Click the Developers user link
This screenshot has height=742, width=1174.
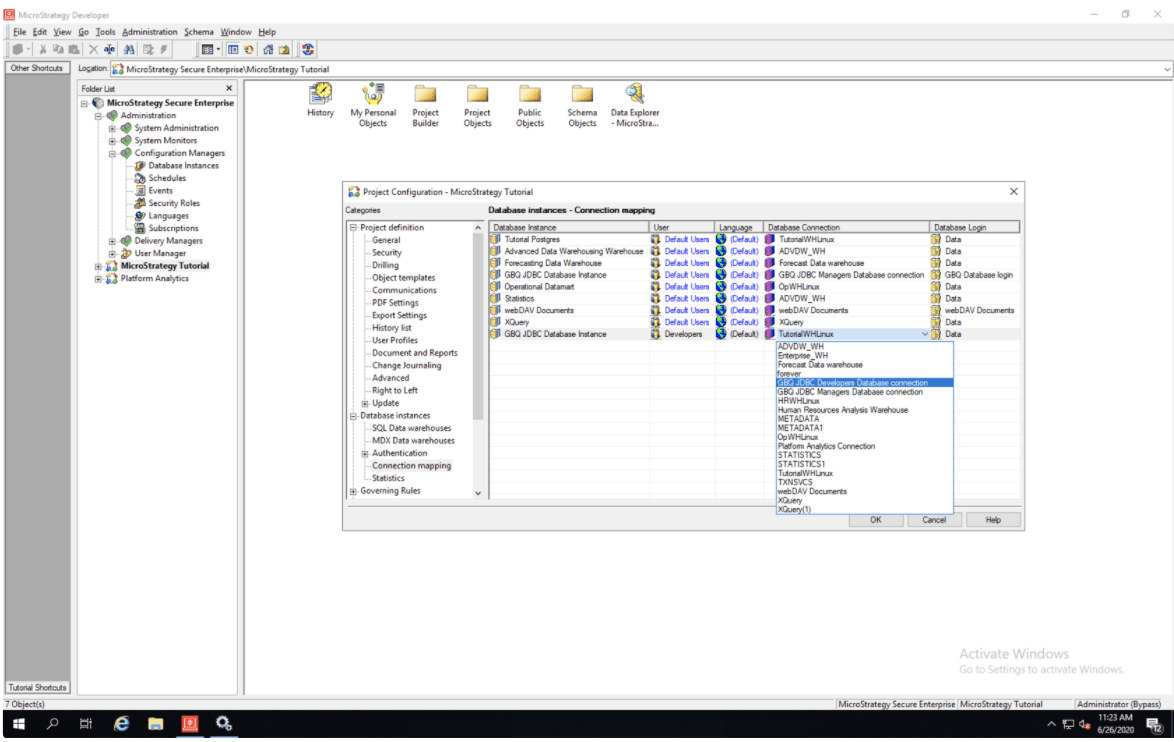[x=683, y=334]
